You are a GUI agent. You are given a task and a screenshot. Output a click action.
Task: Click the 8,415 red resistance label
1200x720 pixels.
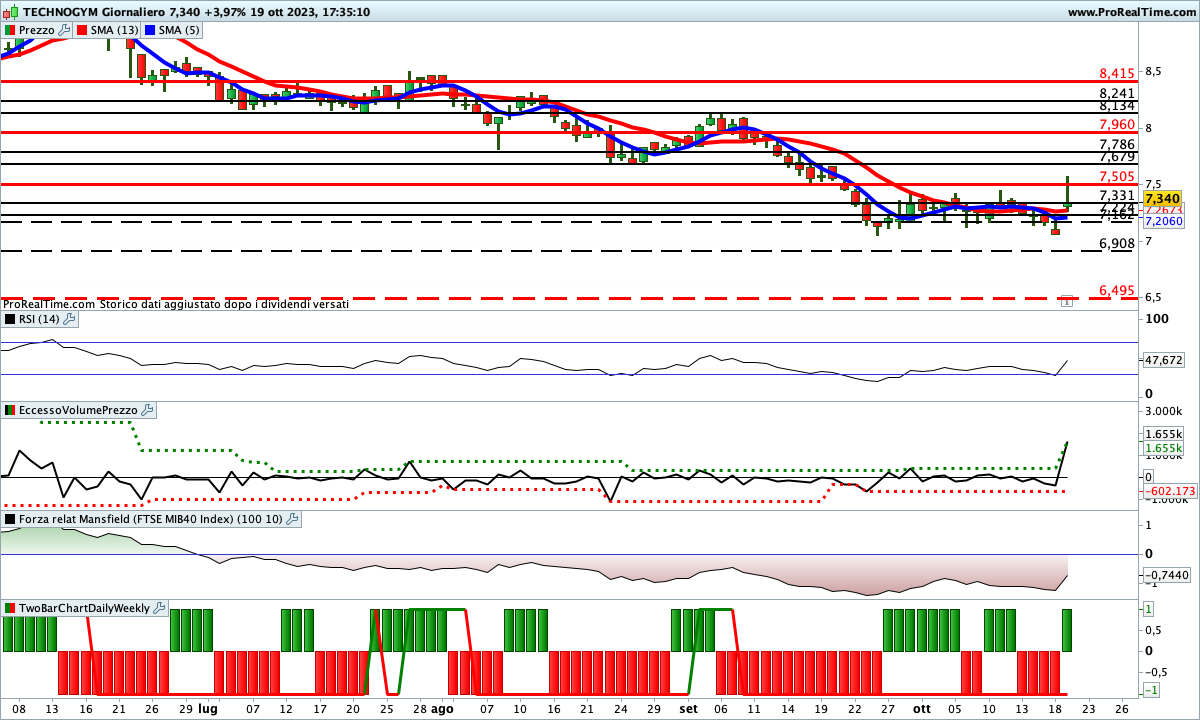1117,73
